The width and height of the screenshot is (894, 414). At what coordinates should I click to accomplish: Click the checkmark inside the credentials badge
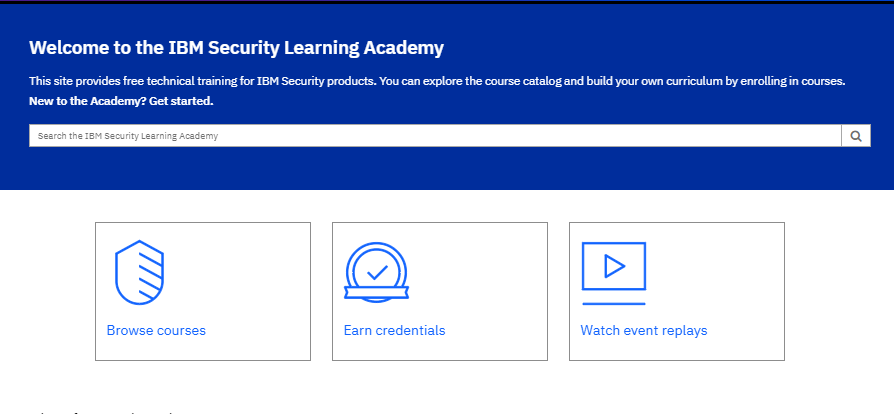coord(377,270)
